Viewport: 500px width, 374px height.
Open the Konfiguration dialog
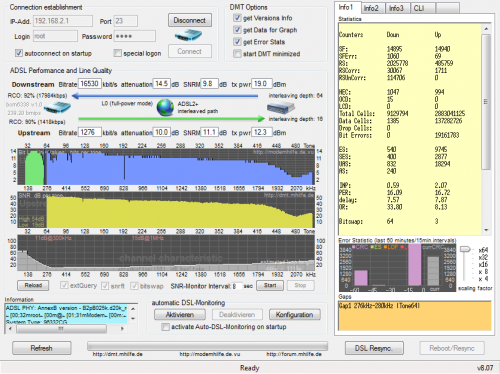tap(295, 315)
